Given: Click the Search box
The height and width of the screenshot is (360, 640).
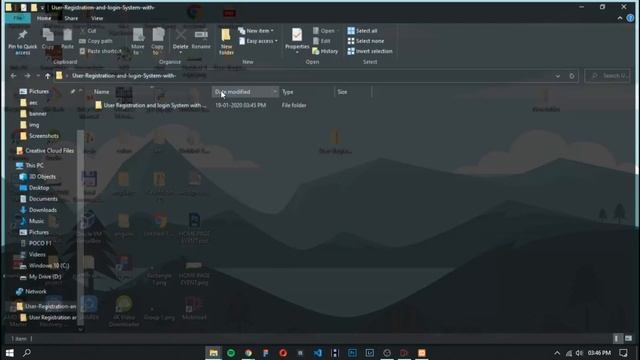Looking at the screenshot, I should click(x=608, y=76).
